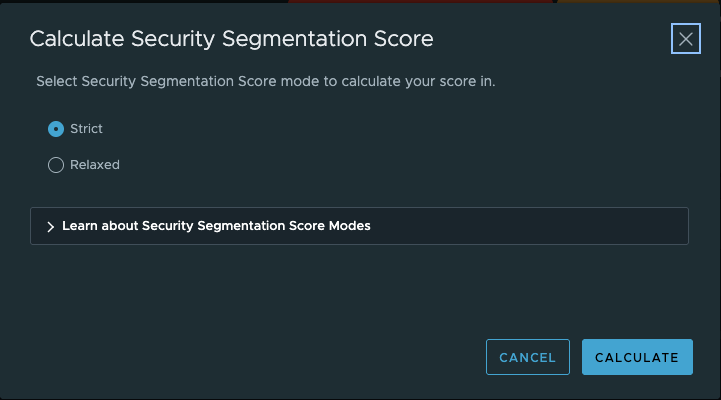
Task: Click the Strict mode text label
Action: (x=86, y=129)
